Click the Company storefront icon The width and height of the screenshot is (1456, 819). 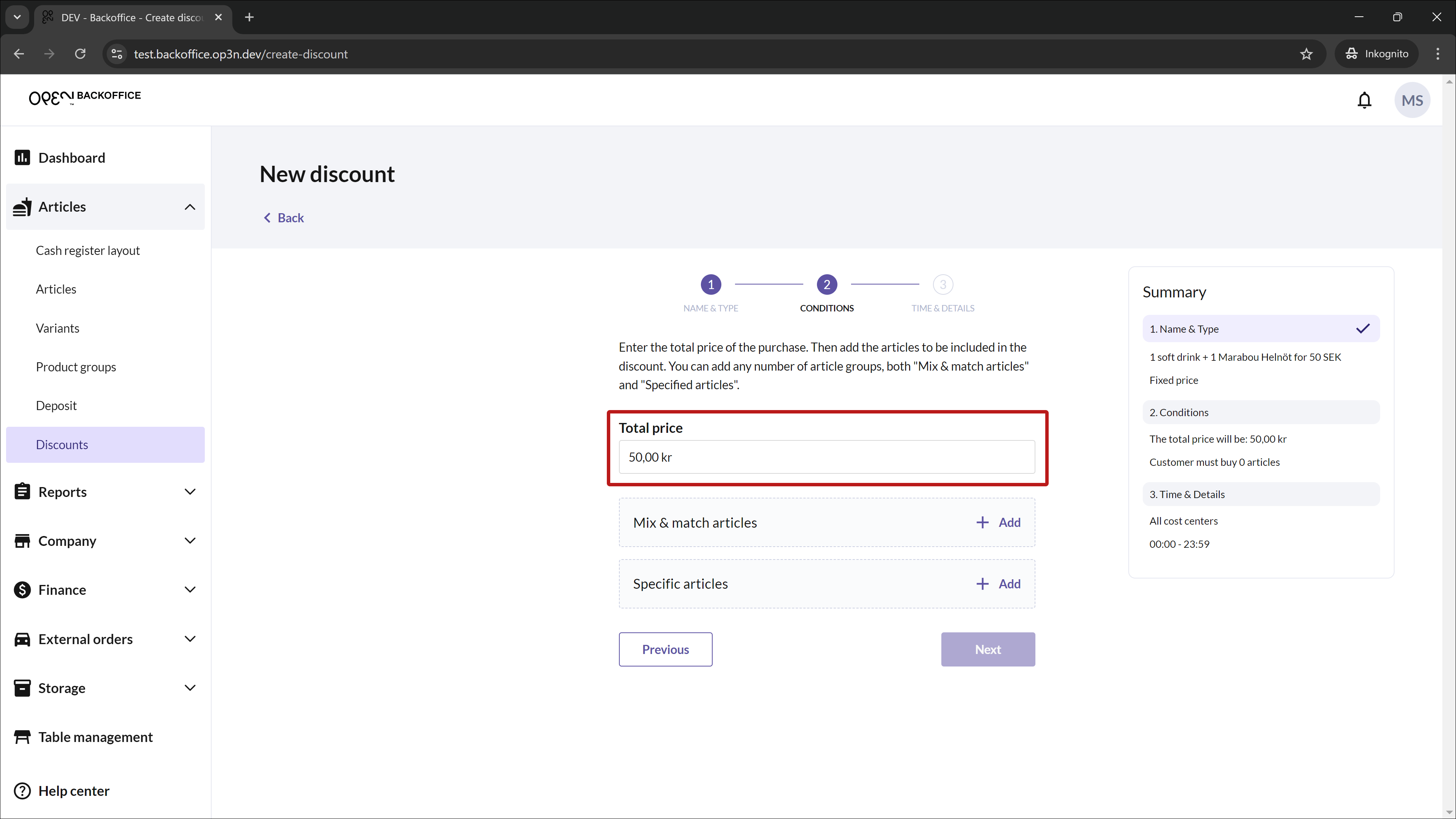pyautogui.click(x=22, y=541)
